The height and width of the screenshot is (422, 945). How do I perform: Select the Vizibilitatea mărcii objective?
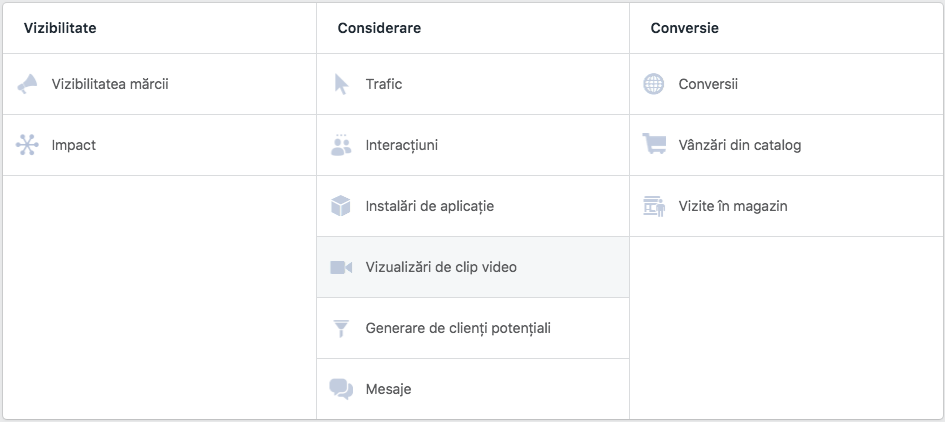click(x=110, y=84)
